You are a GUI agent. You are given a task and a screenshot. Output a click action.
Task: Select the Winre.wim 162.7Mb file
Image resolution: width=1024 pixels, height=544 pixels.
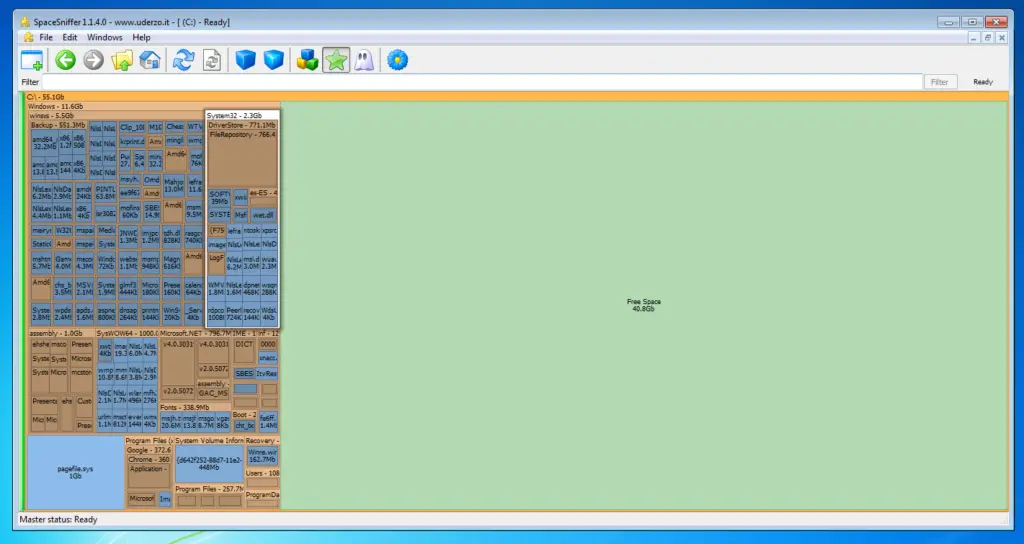(x=262, y=455)
